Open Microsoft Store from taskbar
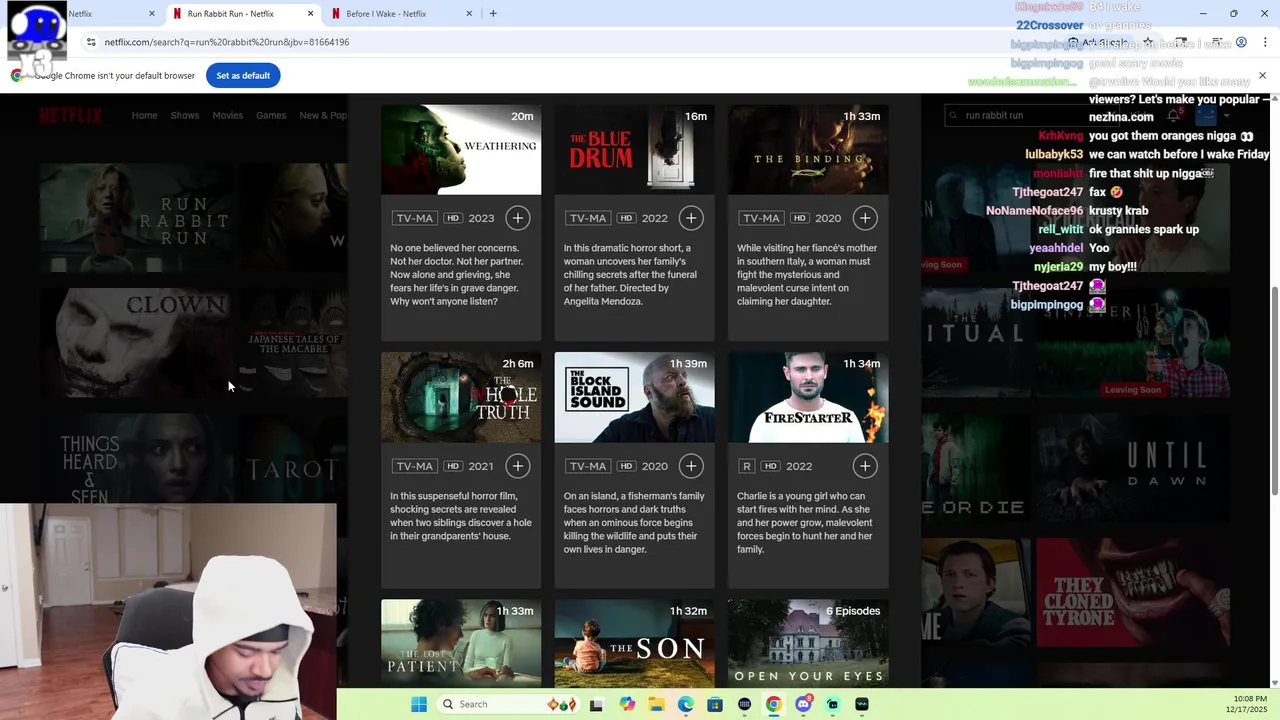The image size is (1280, 720). pos(715,704)
